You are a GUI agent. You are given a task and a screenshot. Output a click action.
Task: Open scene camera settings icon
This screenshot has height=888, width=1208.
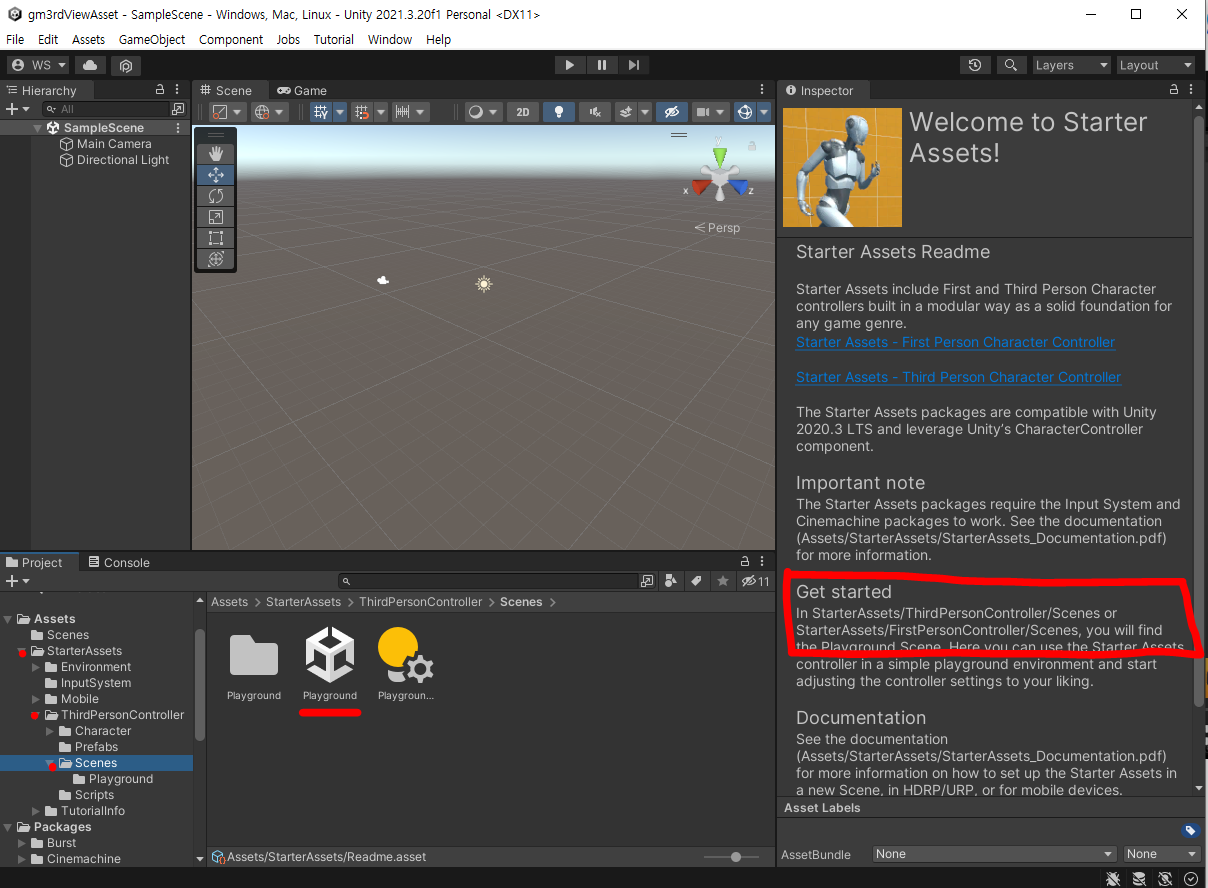(703, 112)
